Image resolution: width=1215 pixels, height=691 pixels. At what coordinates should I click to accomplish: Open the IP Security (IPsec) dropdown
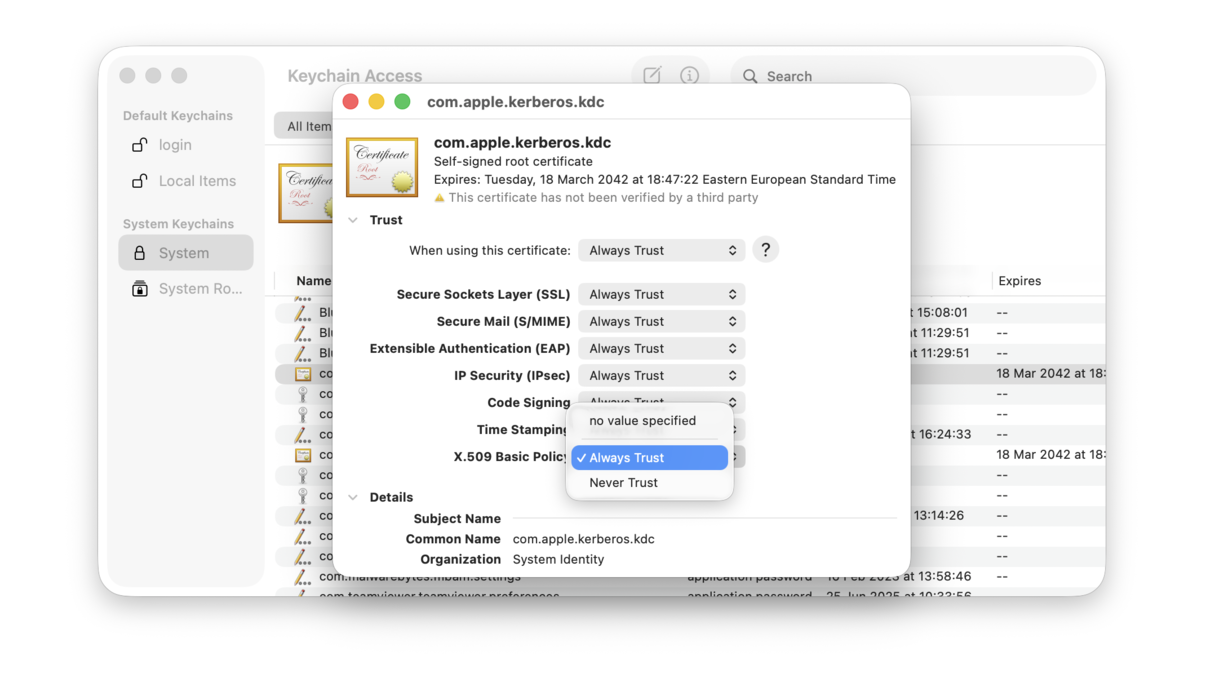click(x=662, y=375)
